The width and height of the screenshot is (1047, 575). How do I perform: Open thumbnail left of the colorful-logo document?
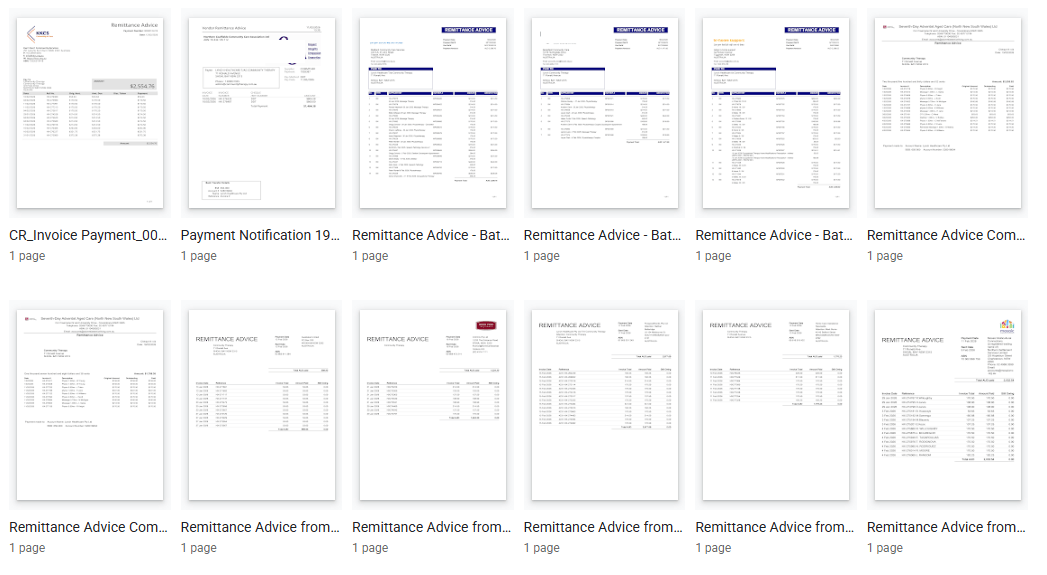[775, 405]
